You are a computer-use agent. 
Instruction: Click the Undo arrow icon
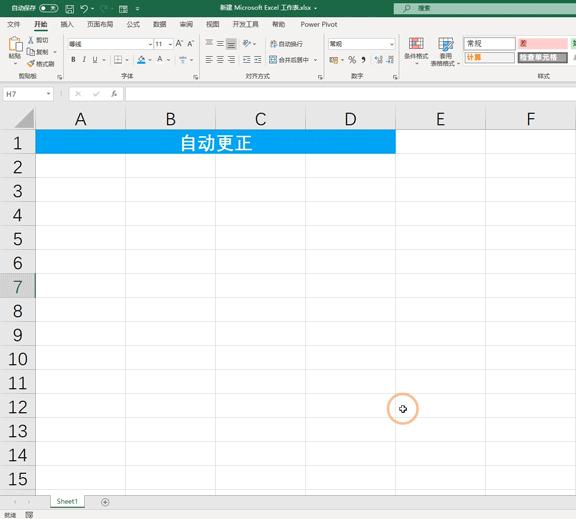tap(84, 8)
